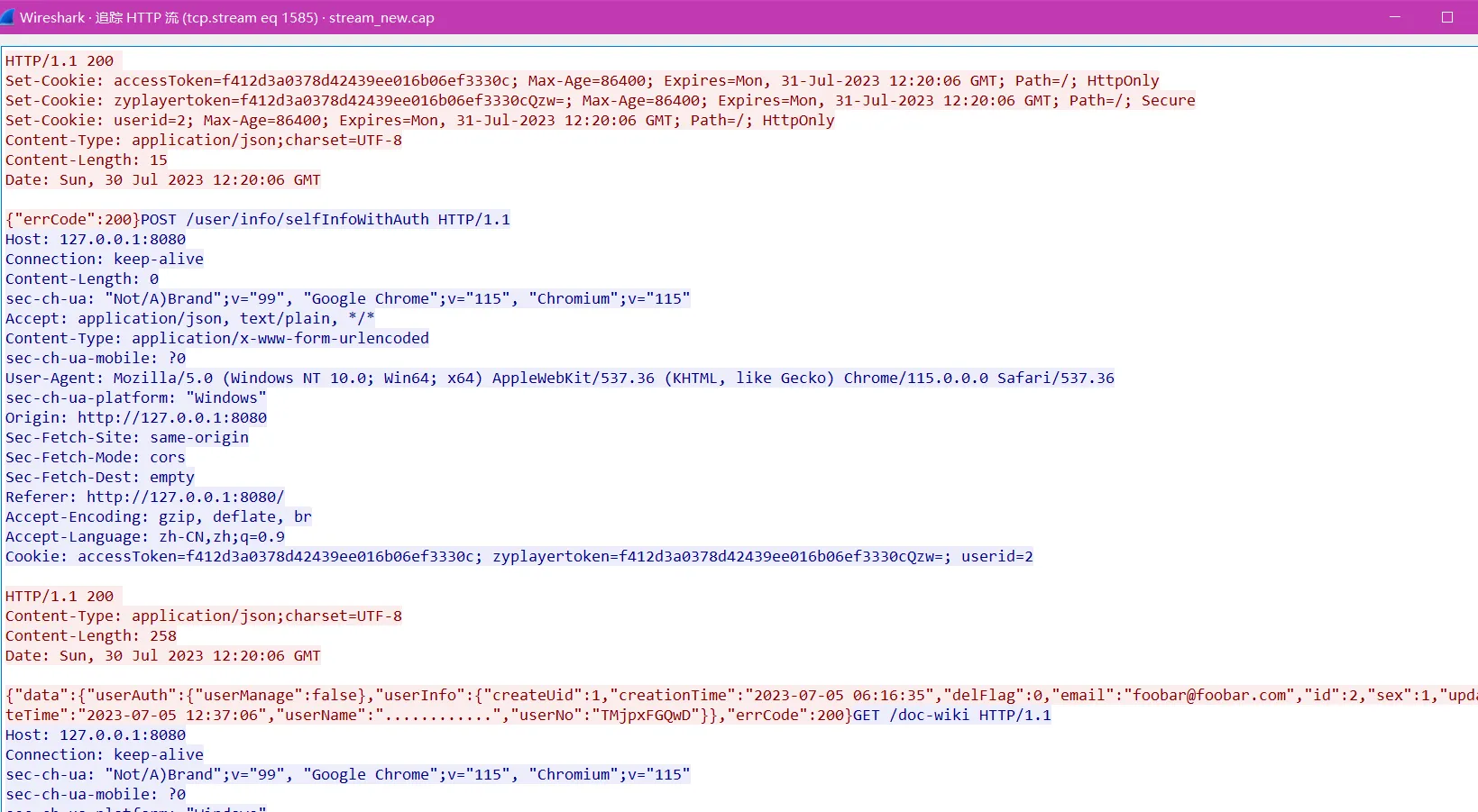Click the first Host: 127.0.0.1:8080 line
Screen dimensions: 1478x812
pos(95,240)
